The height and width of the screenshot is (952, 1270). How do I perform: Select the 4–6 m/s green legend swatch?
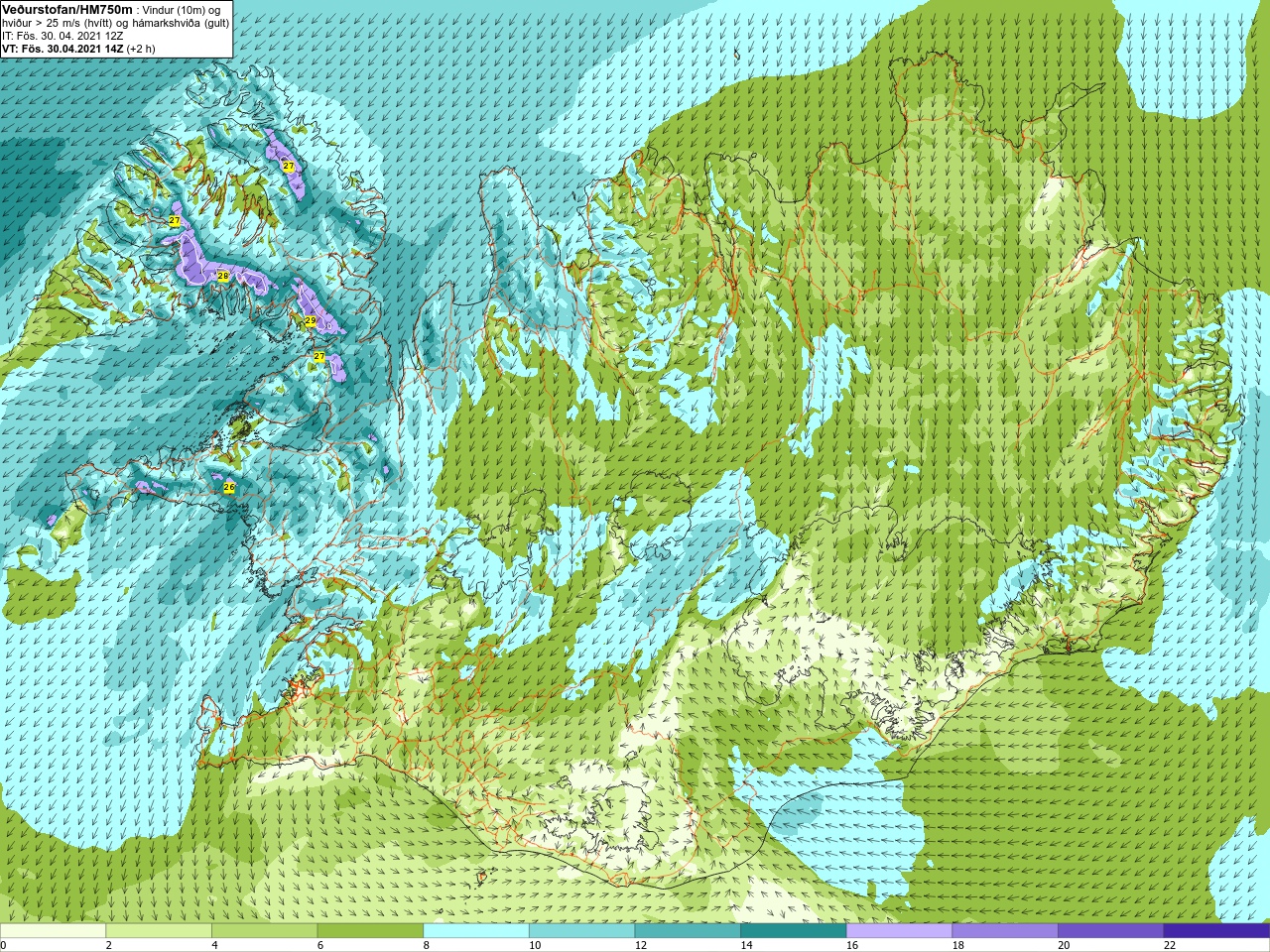click(x=264, y=930)
